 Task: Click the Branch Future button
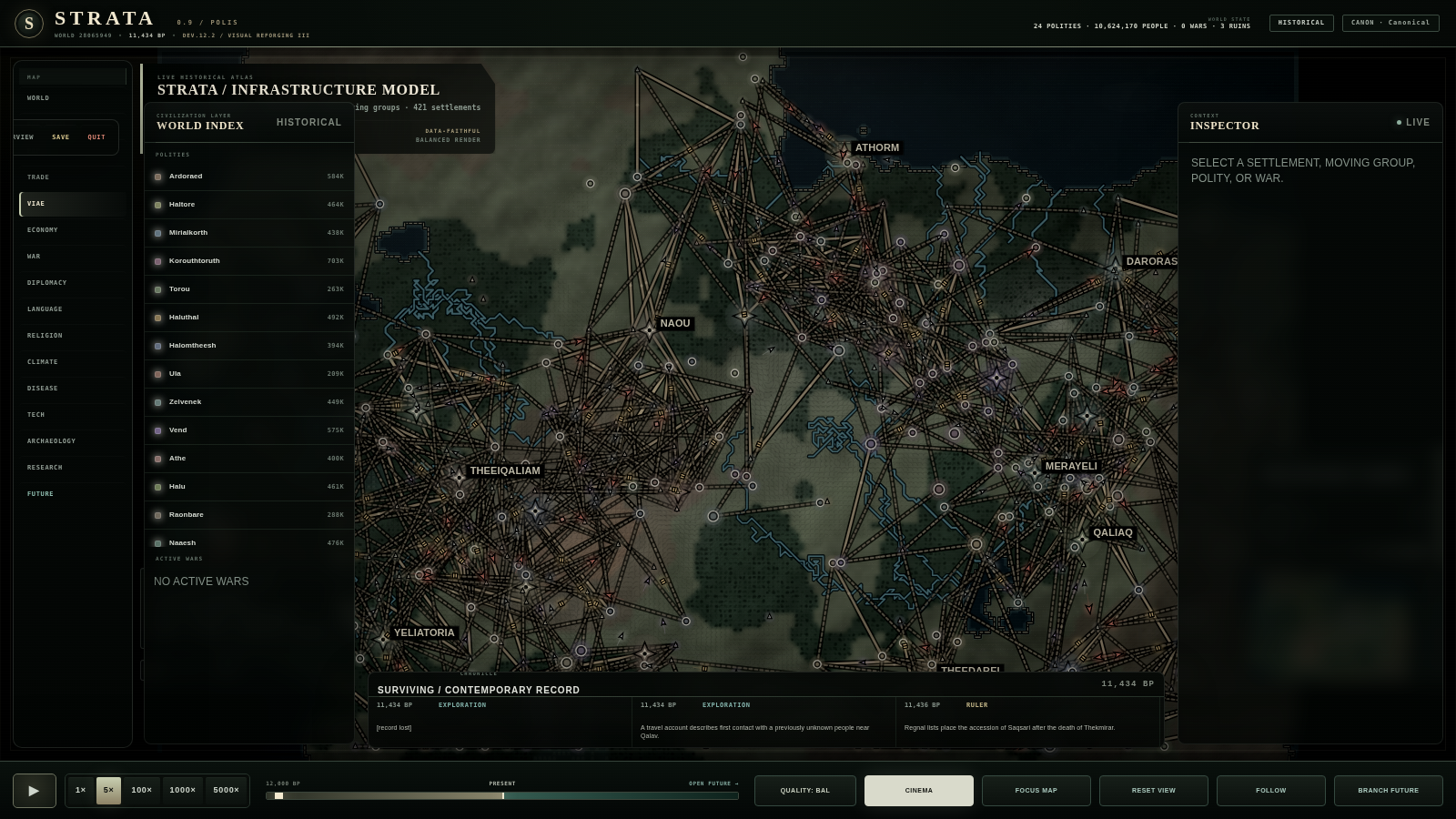(1389, 791)
